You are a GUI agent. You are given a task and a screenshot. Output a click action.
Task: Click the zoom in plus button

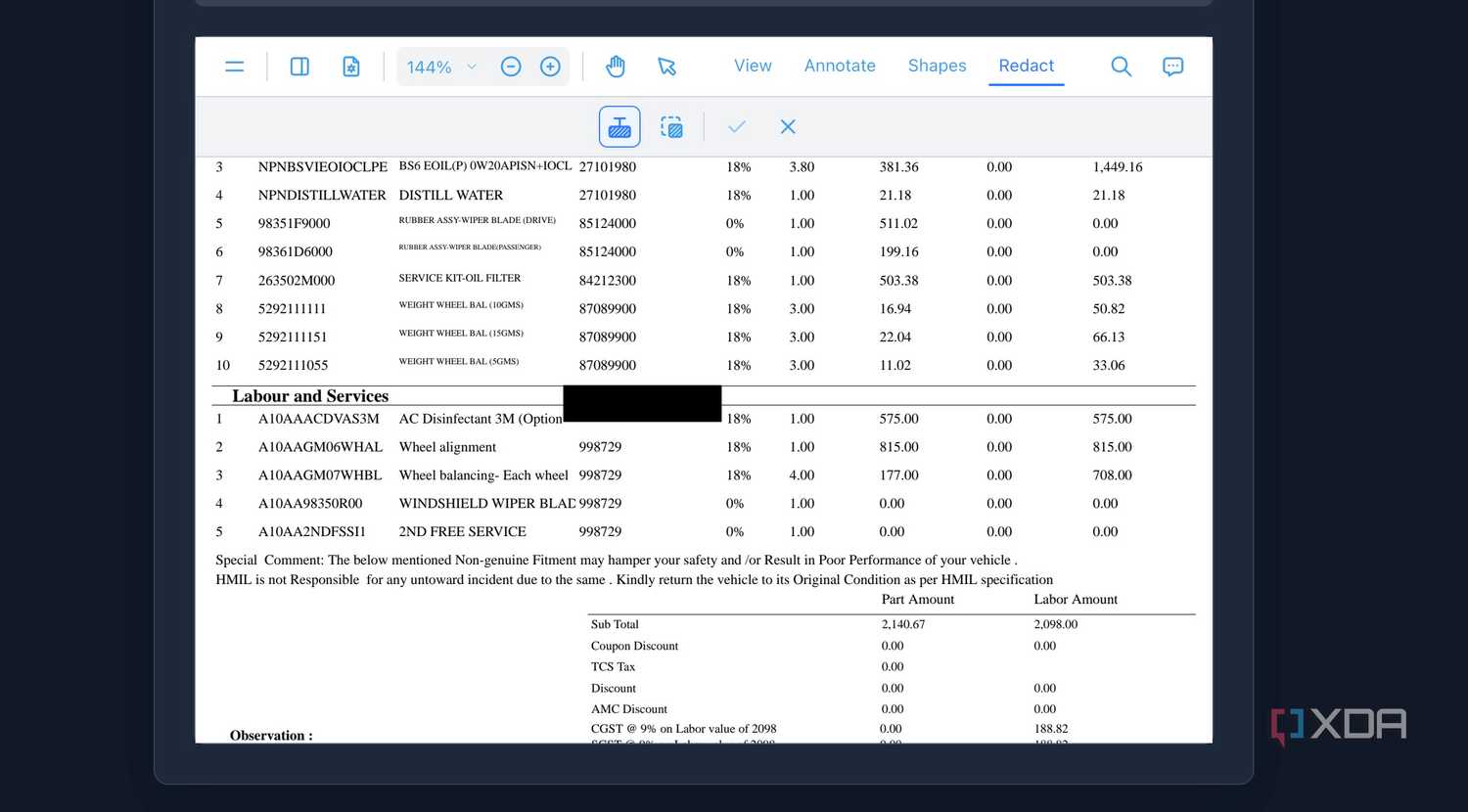tap(550, 67)
